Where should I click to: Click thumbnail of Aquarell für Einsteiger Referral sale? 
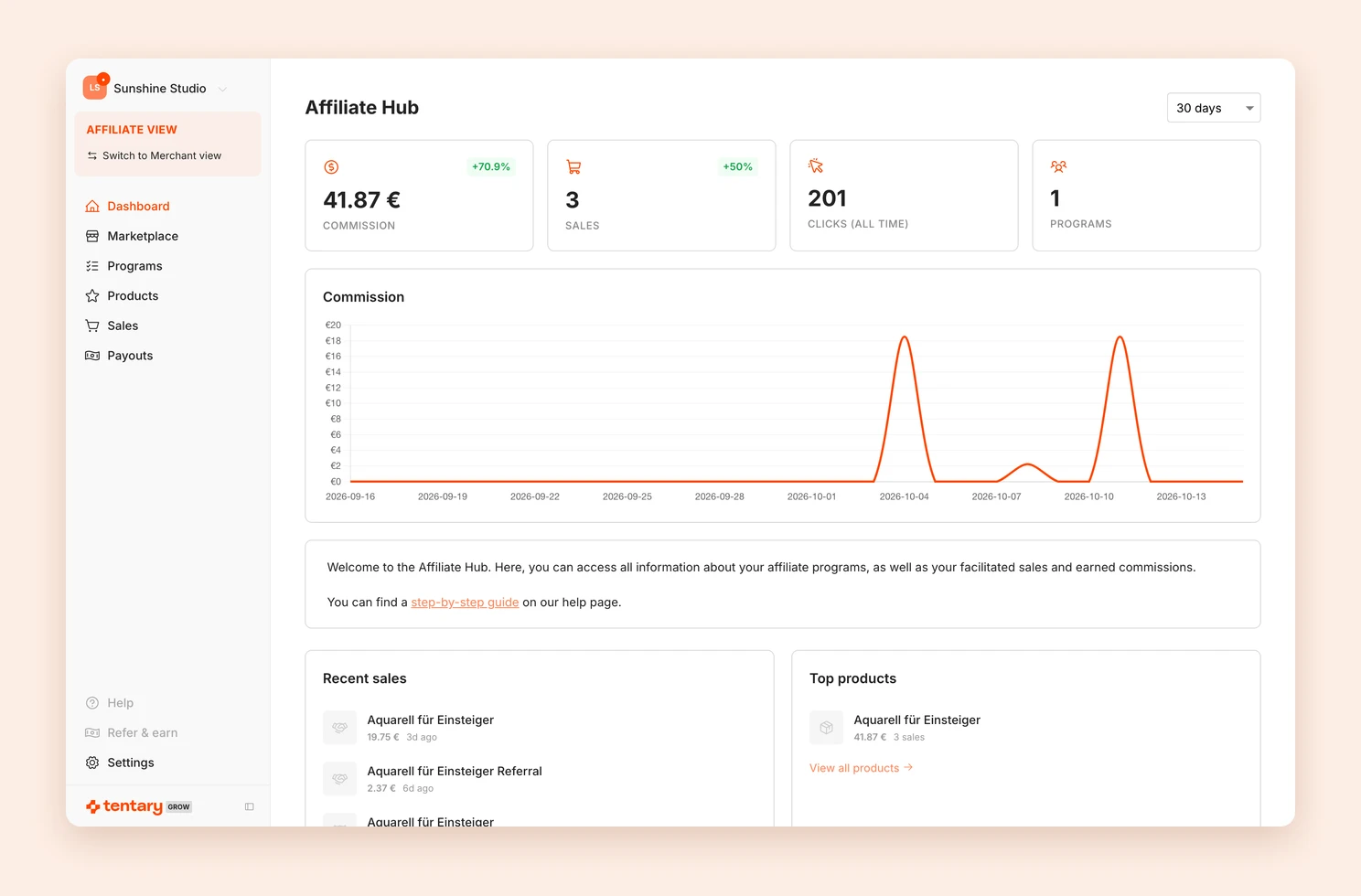tap(339, 779)
